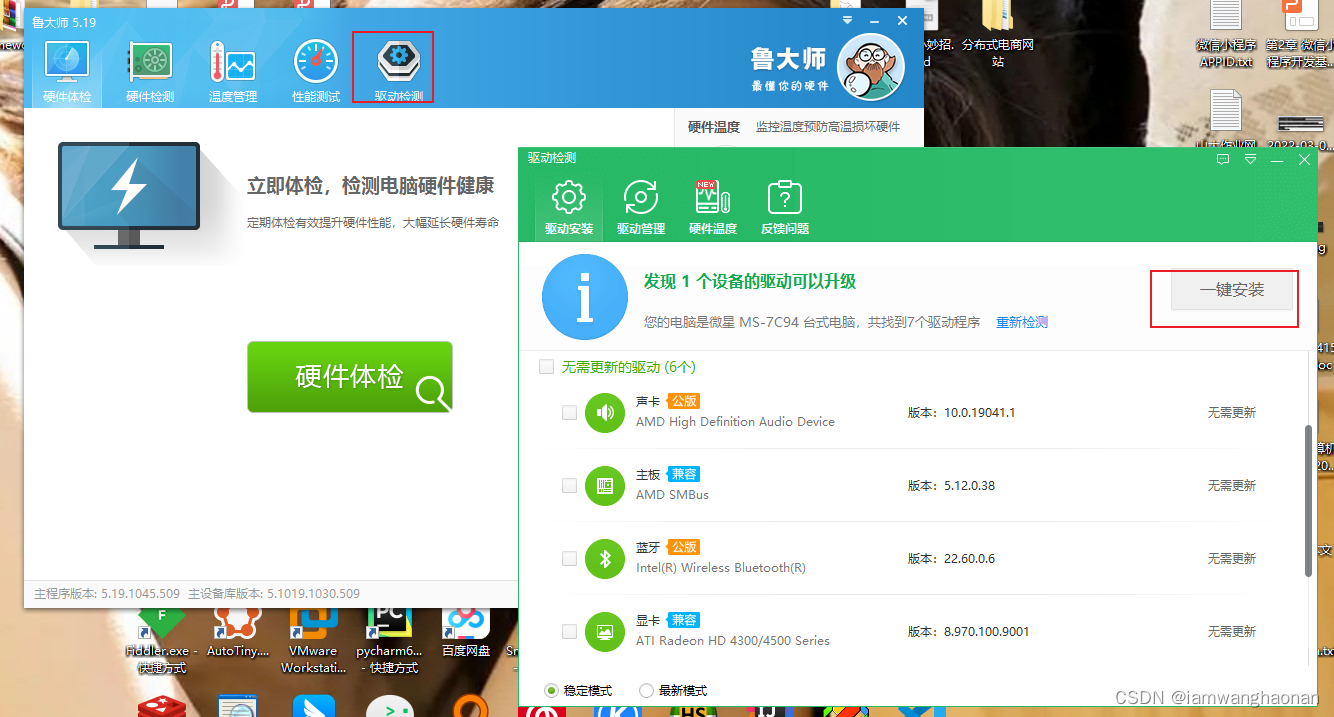
Task: Start the green 硬件体检 scan button
Action: pyautogui.click(x=350, y=377)
